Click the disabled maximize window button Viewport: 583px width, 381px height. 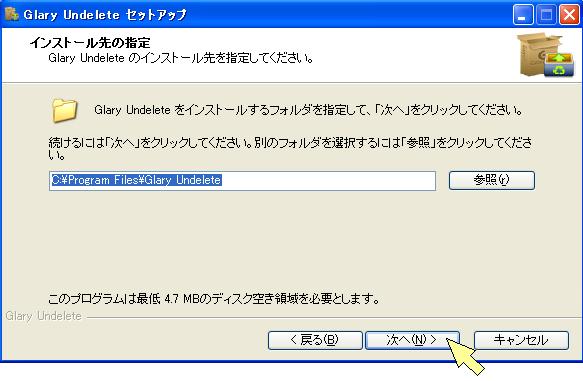(546, 15)
